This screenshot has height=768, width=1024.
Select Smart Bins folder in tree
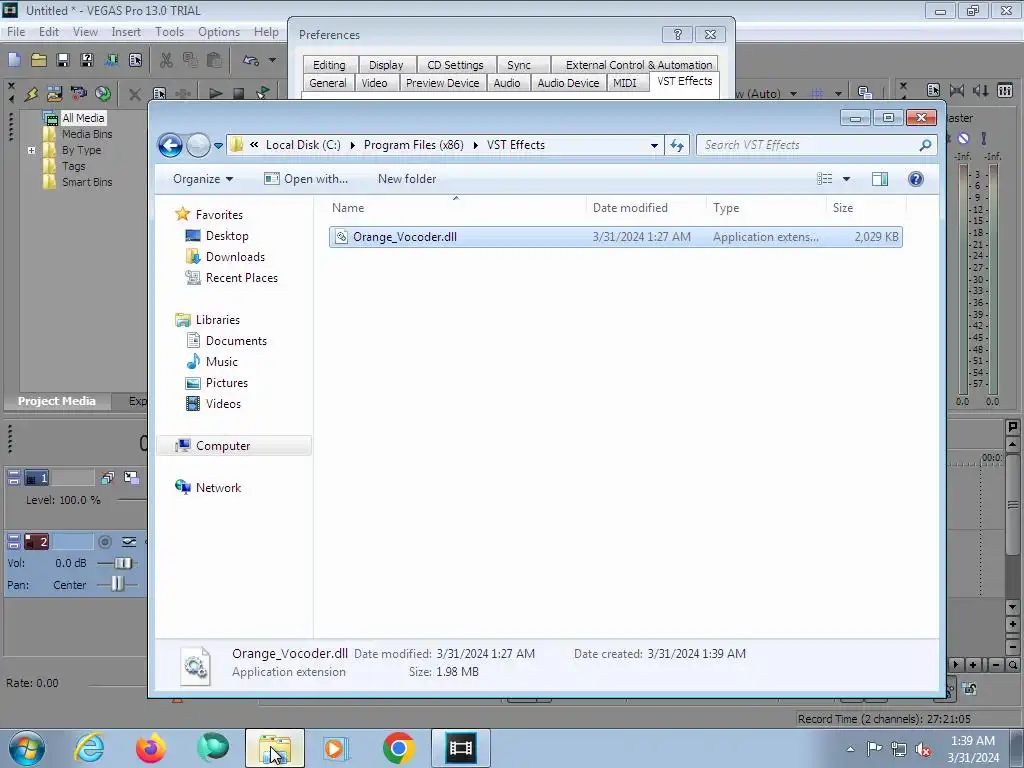coord(87,182)
